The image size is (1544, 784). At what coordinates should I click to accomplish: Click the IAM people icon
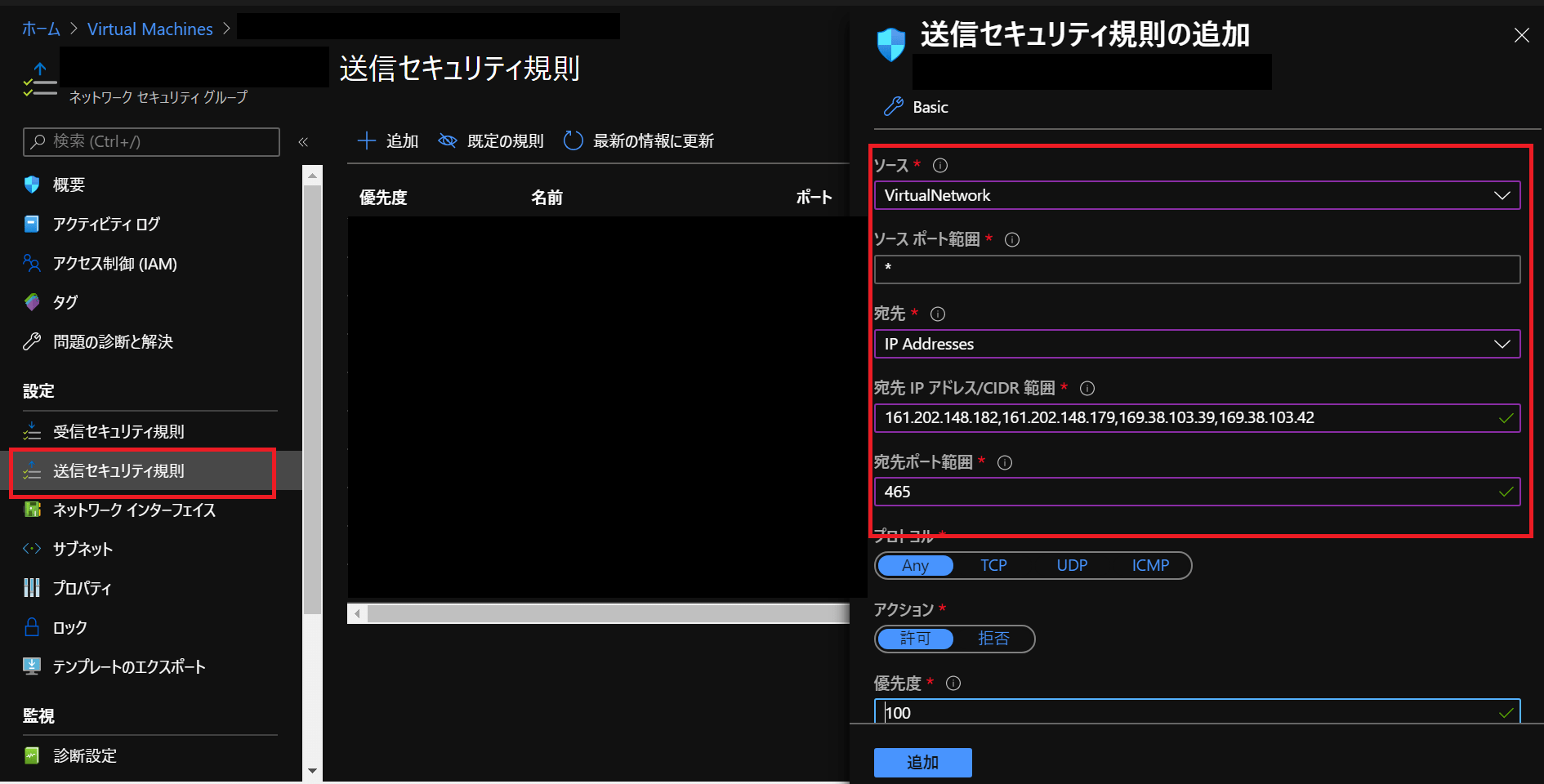[x=32, y=263]
